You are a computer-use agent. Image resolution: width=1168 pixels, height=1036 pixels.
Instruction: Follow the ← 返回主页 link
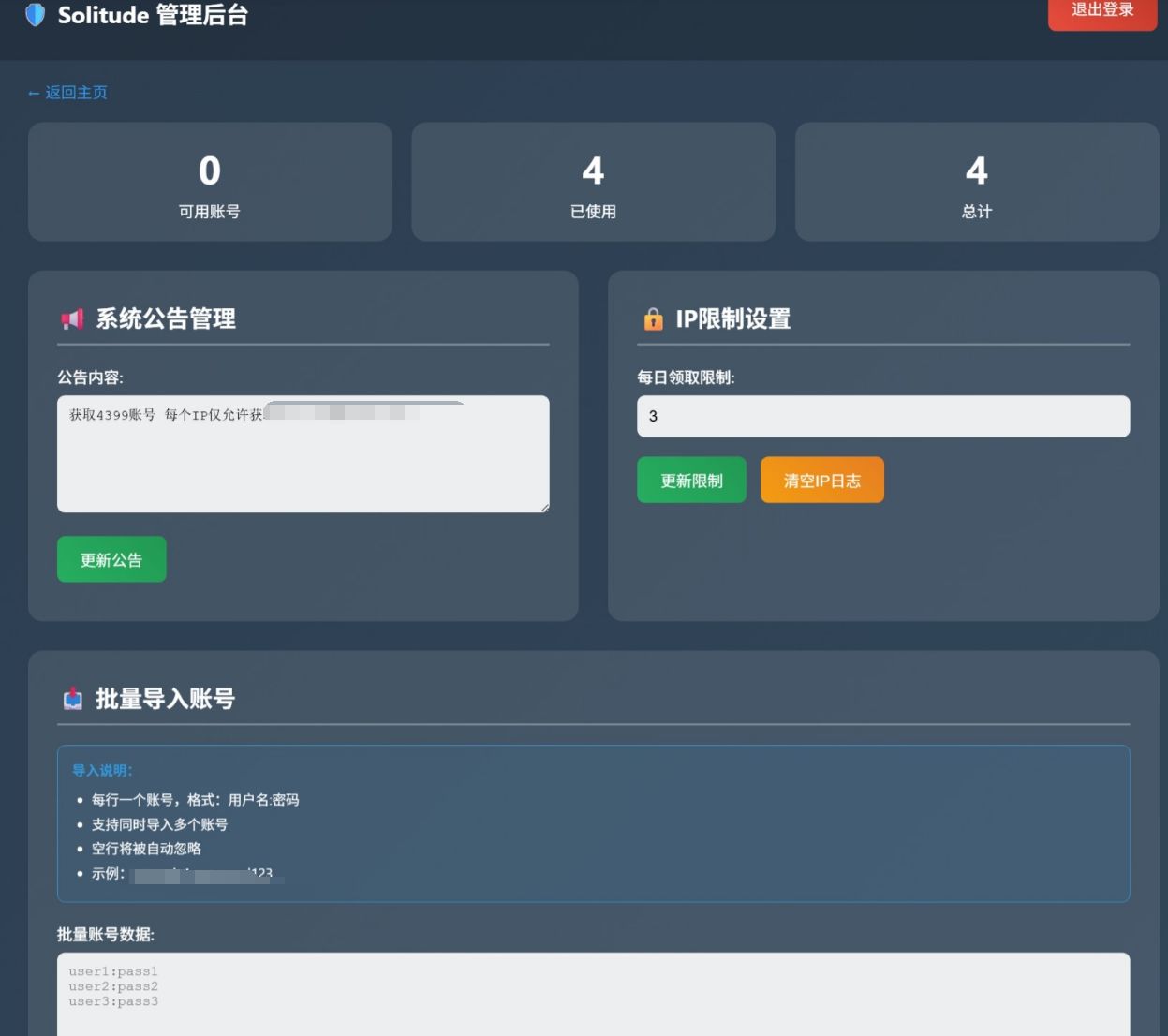pos(67,93)
